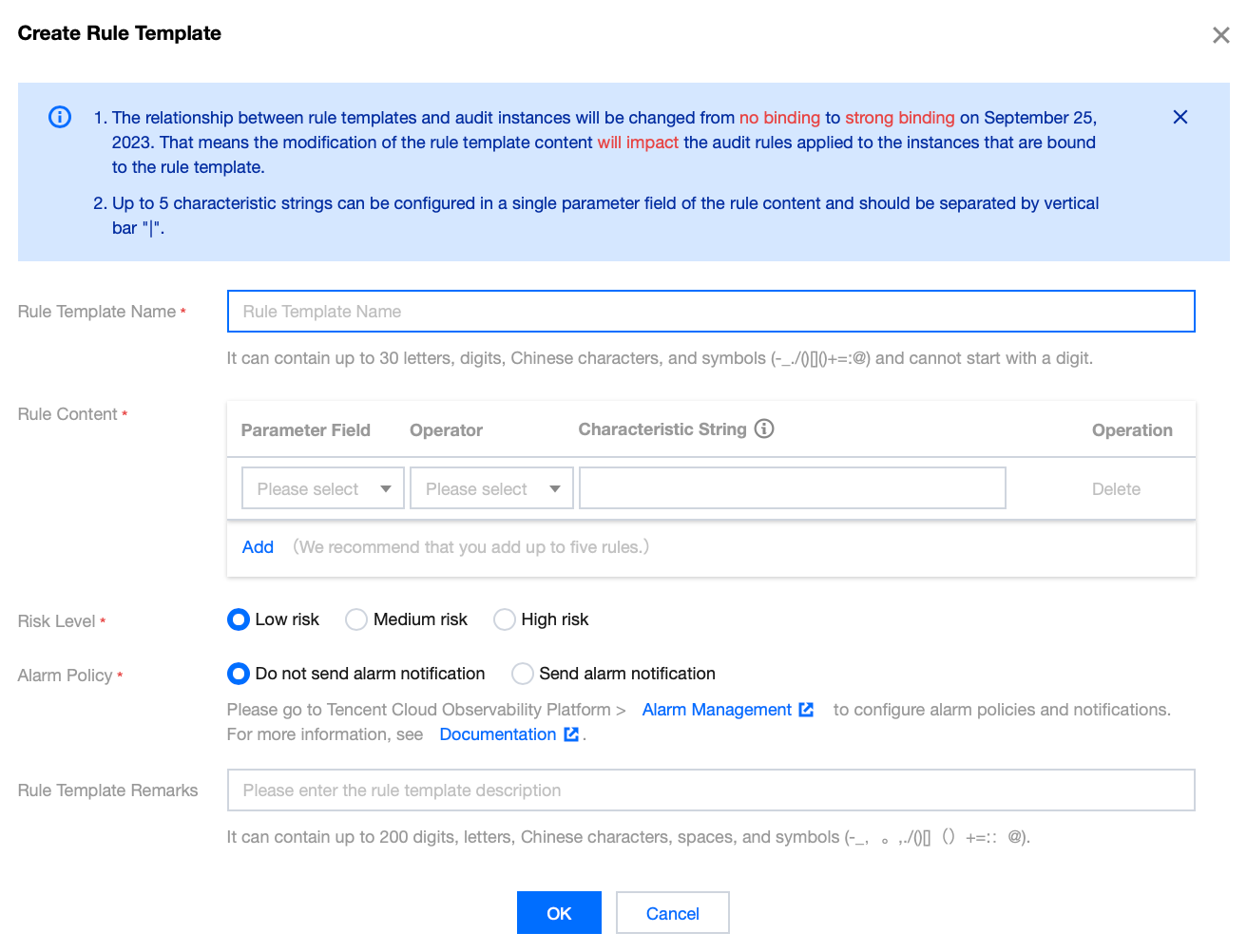Click Add to insert another rule
The image size is (1247, 952).
258,547
